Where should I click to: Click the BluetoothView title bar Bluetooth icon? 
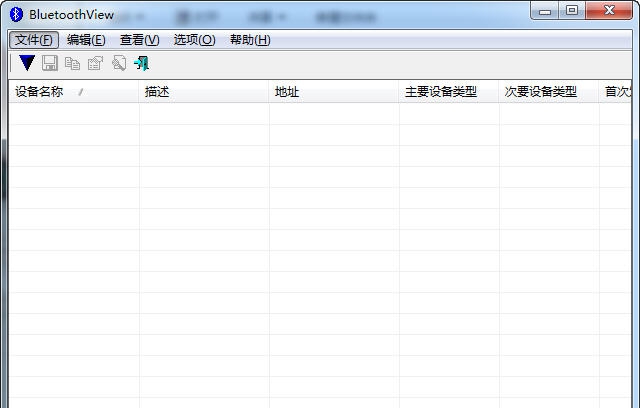click(16, 14)
